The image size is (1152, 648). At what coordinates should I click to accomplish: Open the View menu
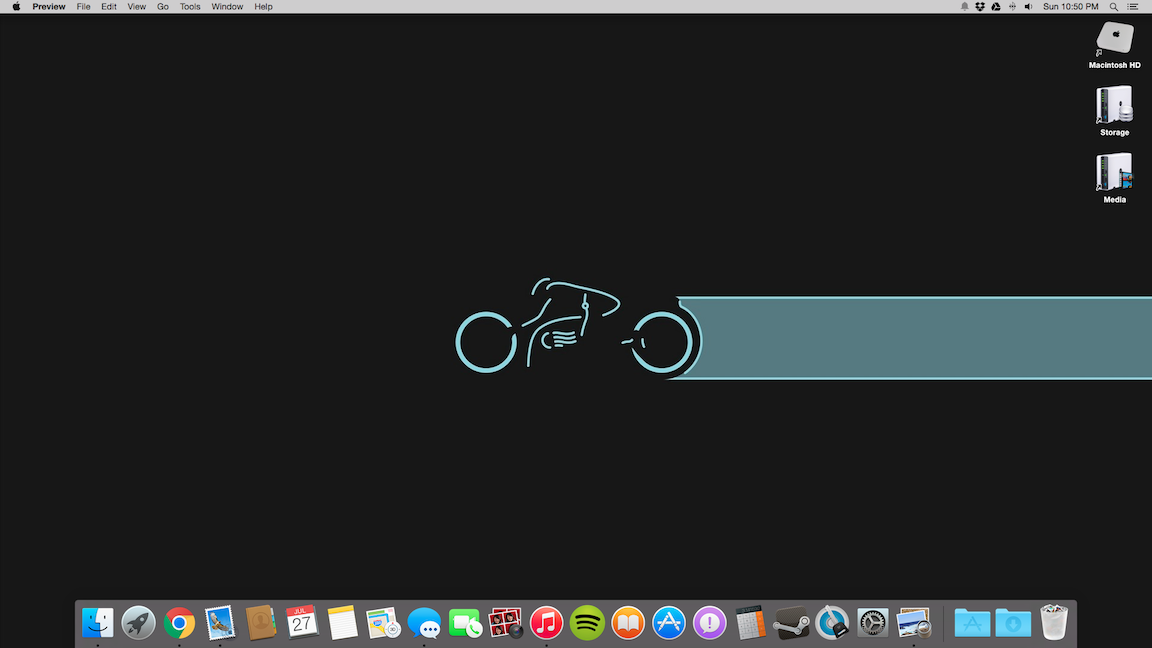pos(137,7)
